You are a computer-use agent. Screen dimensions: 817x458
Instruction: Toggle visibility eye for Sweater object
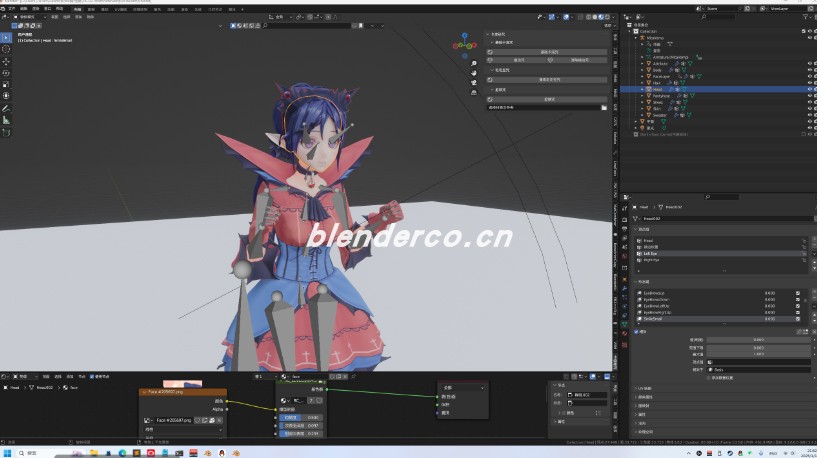(809, 115)
